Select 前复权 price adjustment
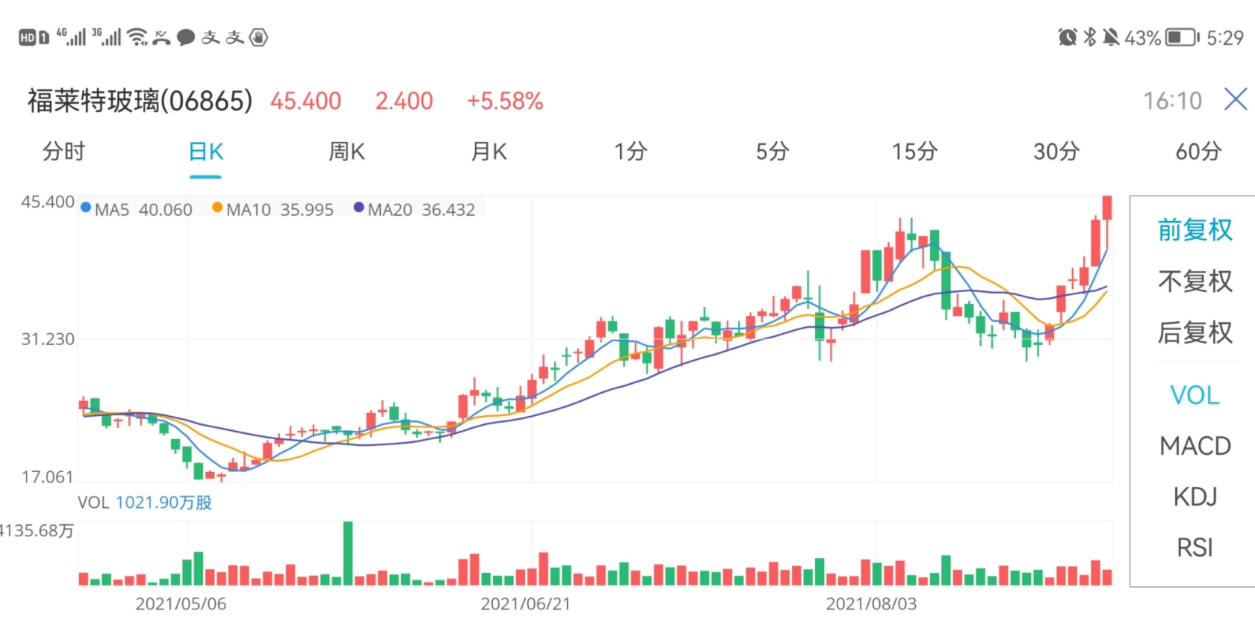This screenshot has height=622, width=1255. (1195, 230)
